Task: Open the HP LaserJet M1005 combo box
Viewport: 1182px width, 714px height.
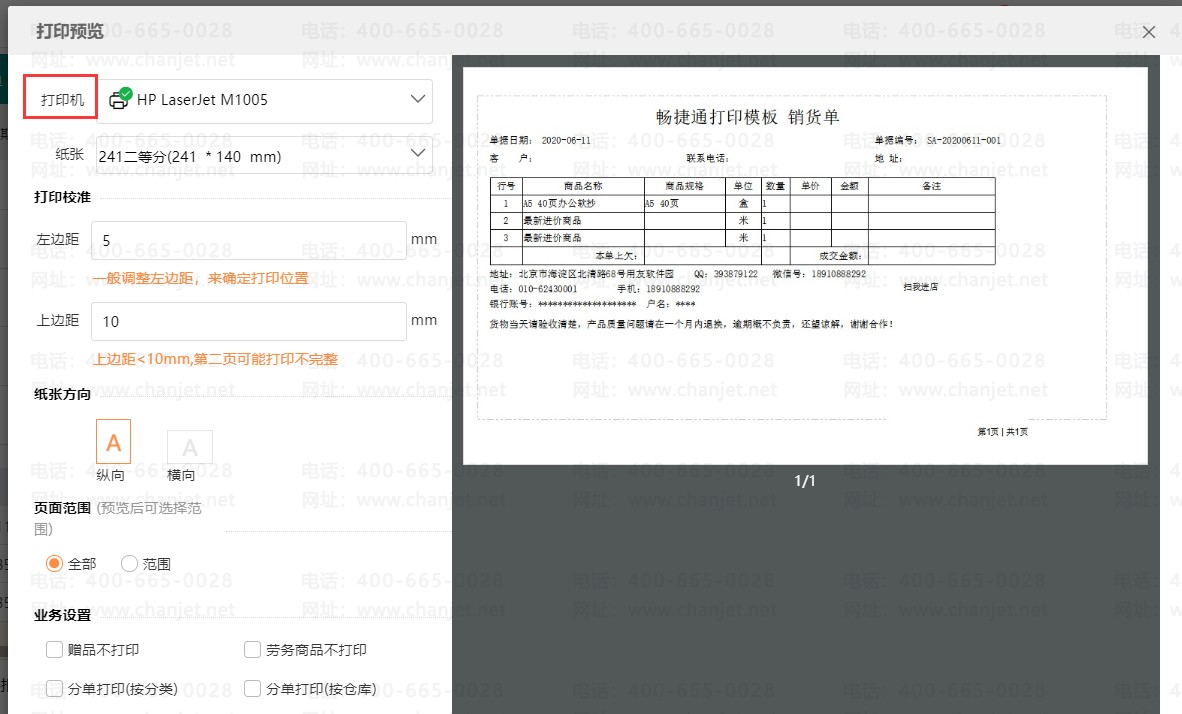Action: [x=265, y=100]
